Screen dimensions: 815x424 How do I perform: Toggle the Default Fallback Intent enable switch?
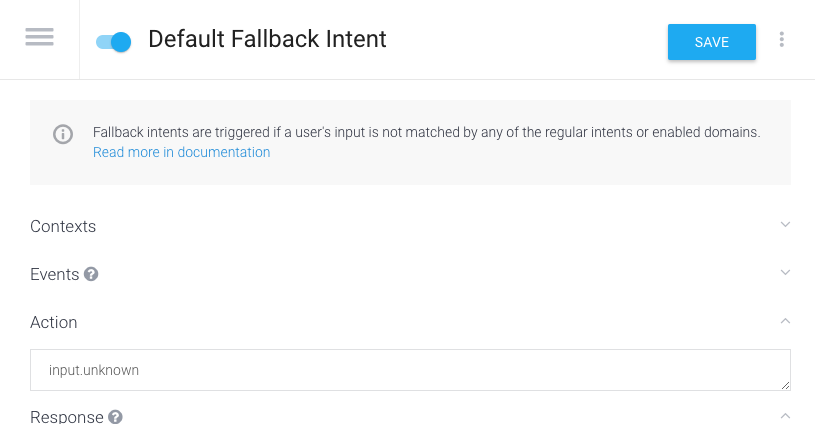tap(113, 42)
